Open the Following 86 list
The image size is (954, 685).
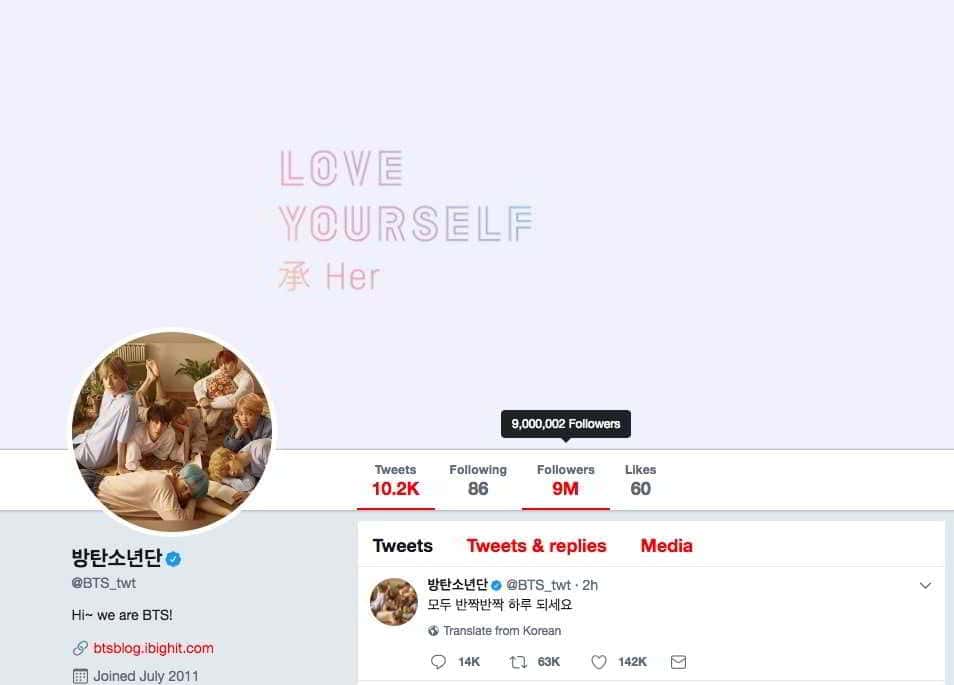point(478,480)
